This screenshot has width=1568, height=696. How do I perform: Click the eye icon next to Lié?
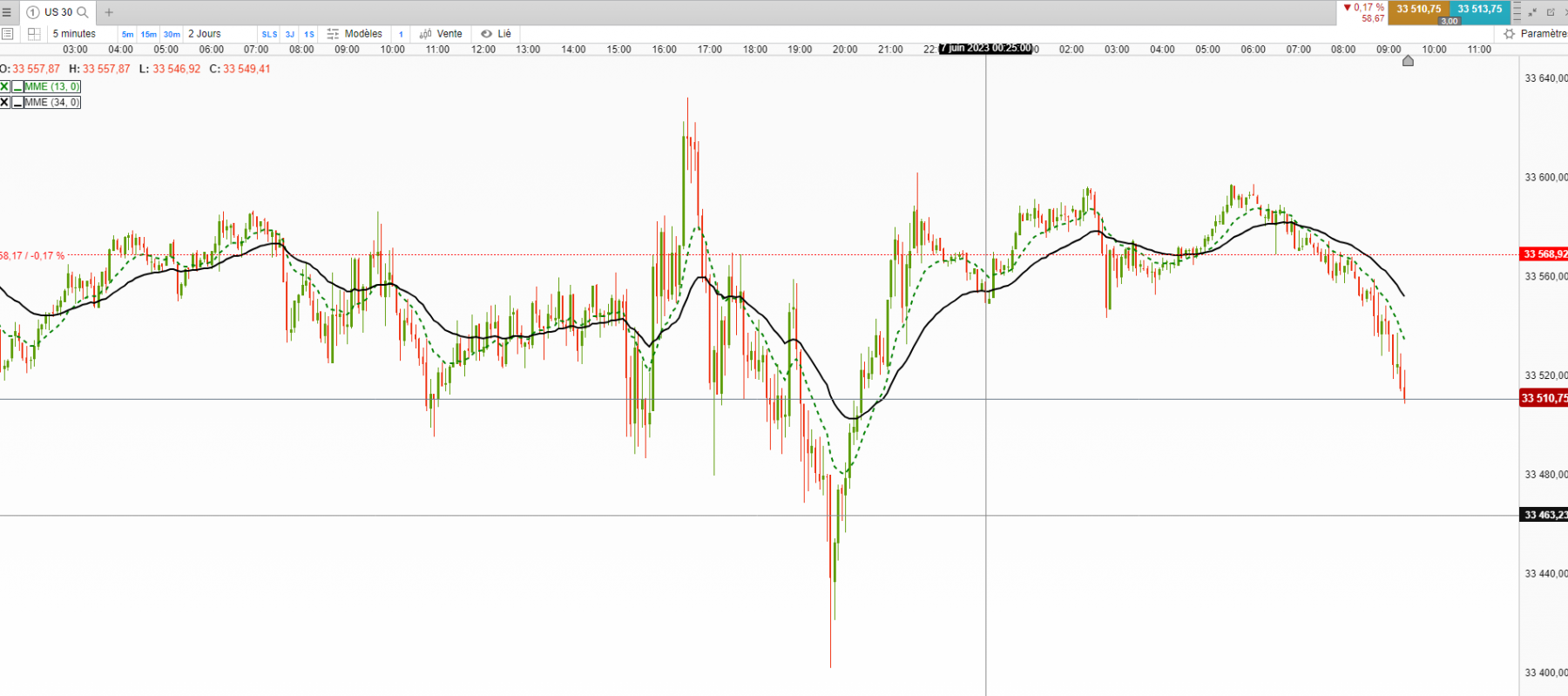[487, 34]
